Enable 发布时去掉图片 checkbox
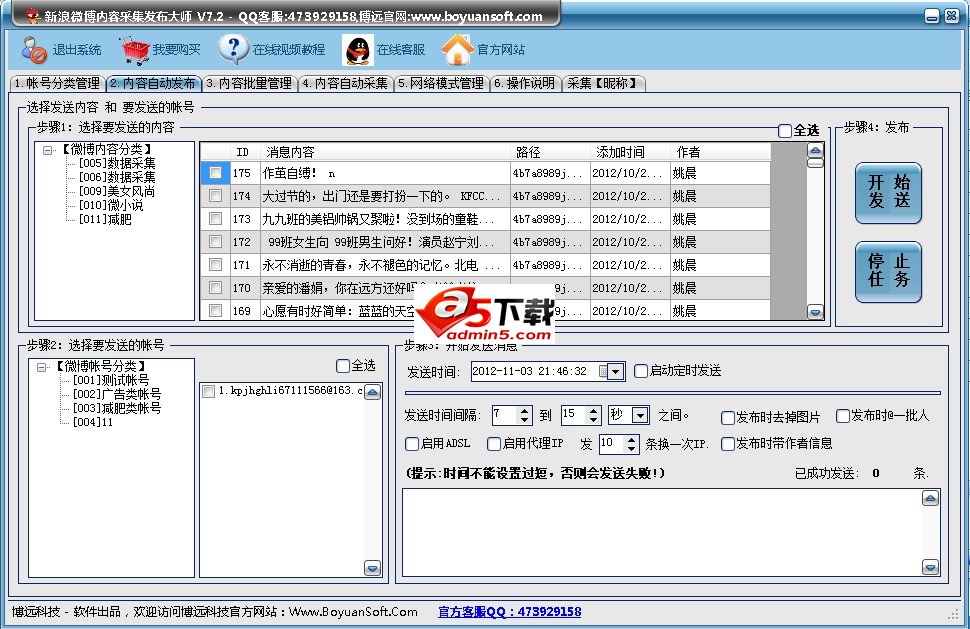 point(728,418)
